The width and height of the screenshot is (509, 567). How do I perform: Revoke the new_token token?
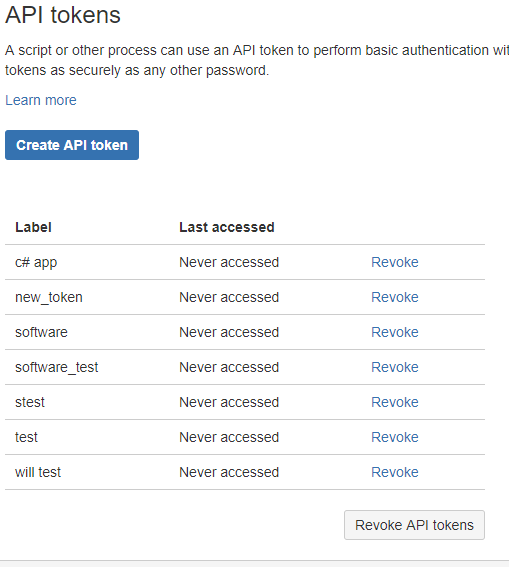(395, 297)
